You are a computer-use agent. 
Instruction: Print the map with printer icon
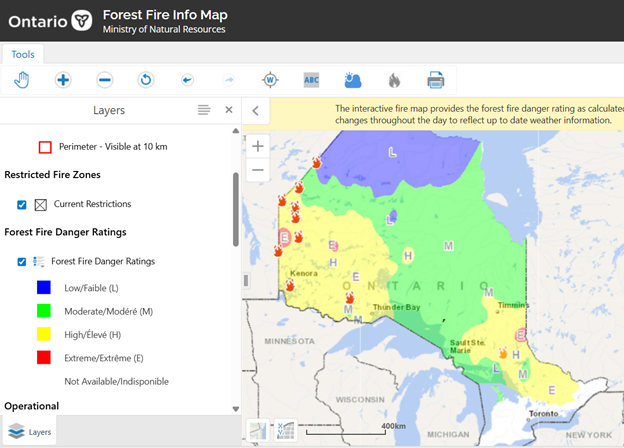(x=436, y=79)
